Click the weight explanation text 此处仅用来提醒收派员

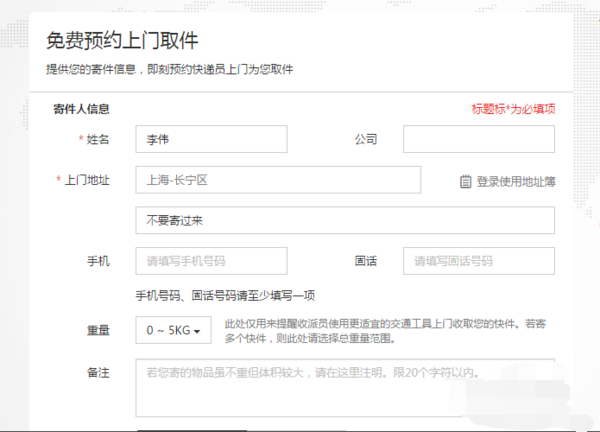385,331
